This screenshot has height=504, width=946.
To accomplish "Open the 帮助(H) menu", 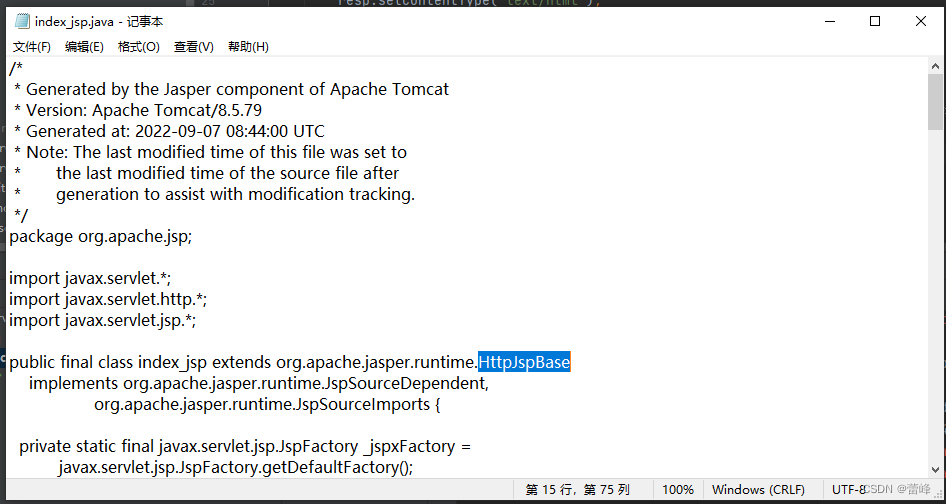I will [248, 46].
